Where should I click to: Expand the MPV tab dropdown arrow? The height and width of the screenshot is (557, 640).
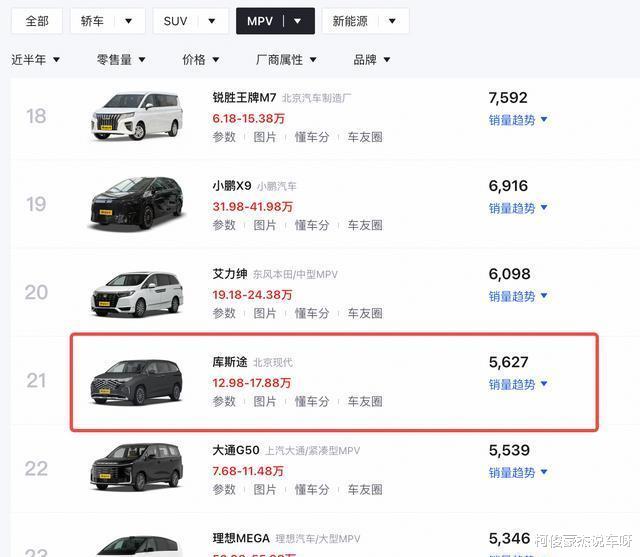pyautogui.click(x=297, y=21)
